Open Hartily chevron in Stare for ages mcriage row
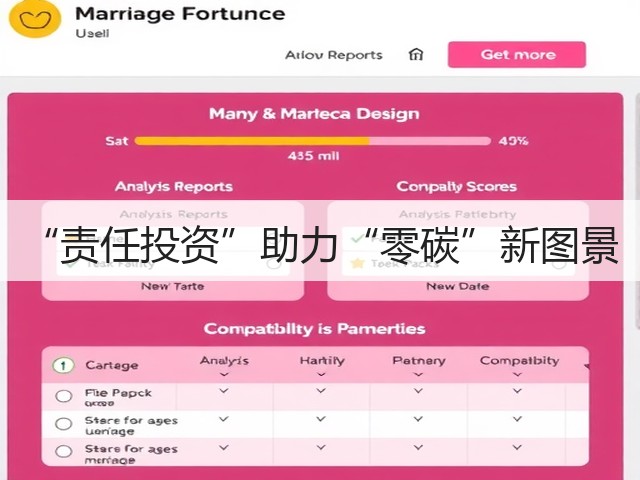 (321, 448)
